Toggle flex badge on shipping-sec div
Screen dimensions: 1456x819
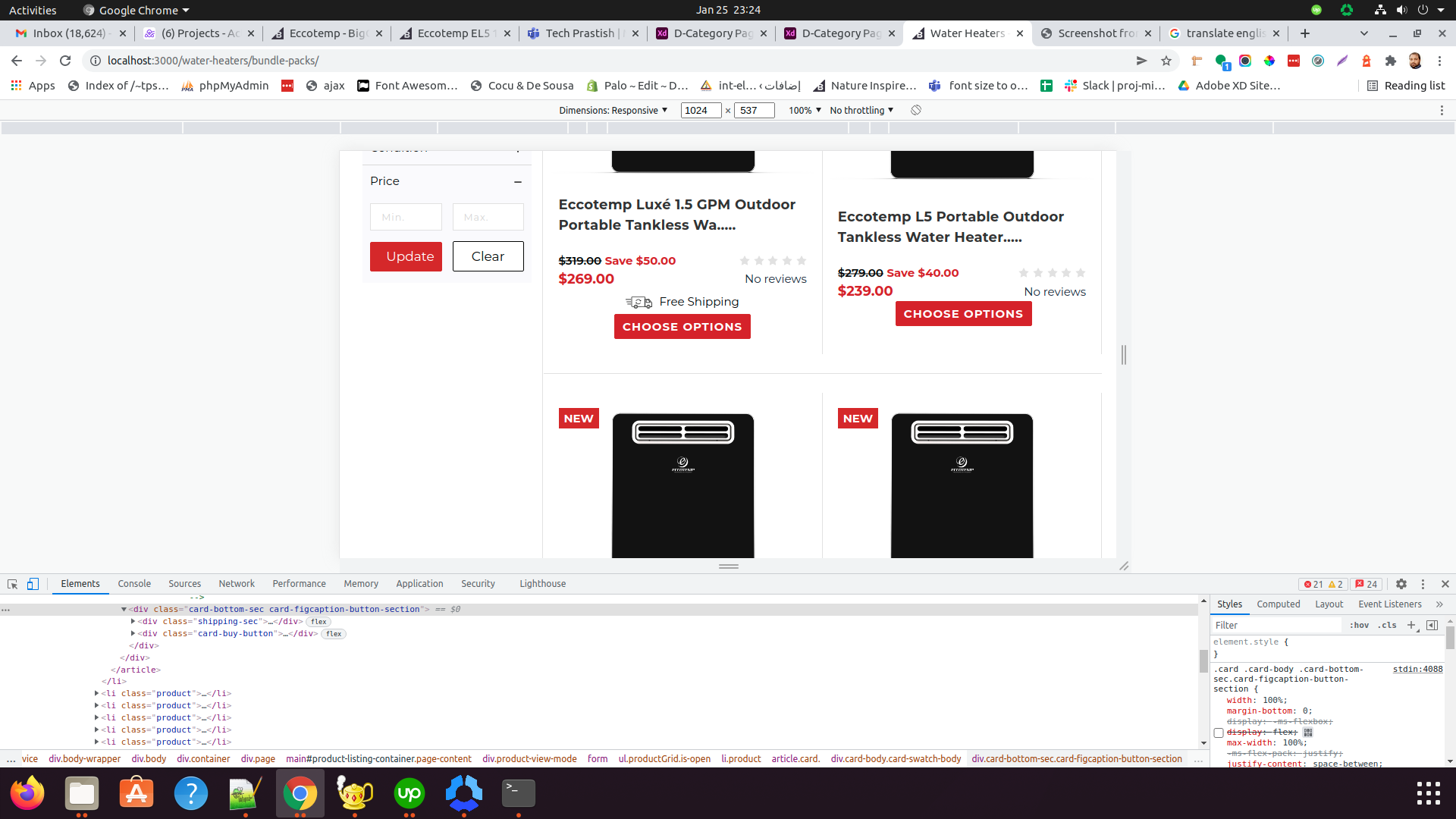click(x=318, y=622)
